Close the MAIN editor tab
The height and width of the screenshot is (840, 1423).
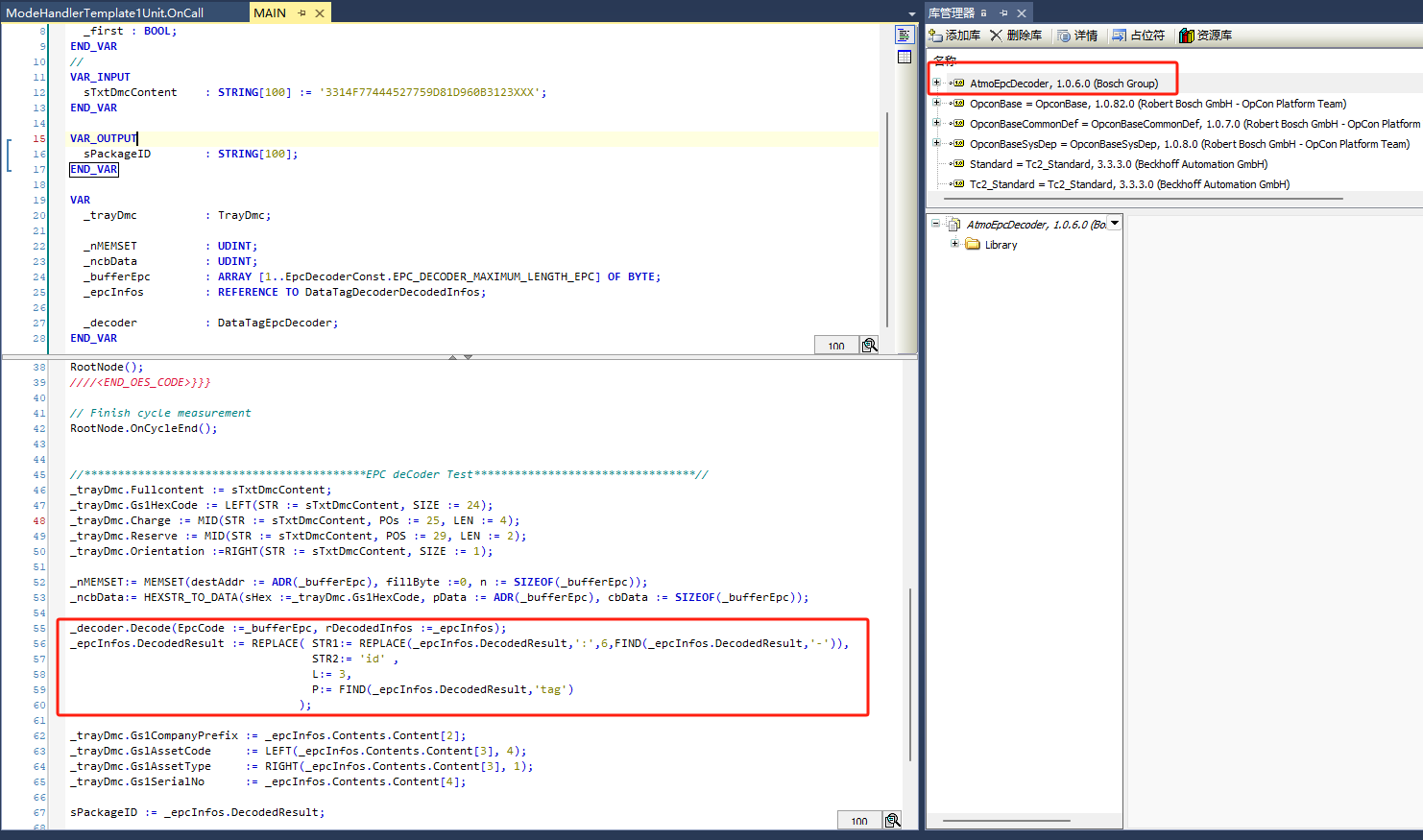coord(320,12)
